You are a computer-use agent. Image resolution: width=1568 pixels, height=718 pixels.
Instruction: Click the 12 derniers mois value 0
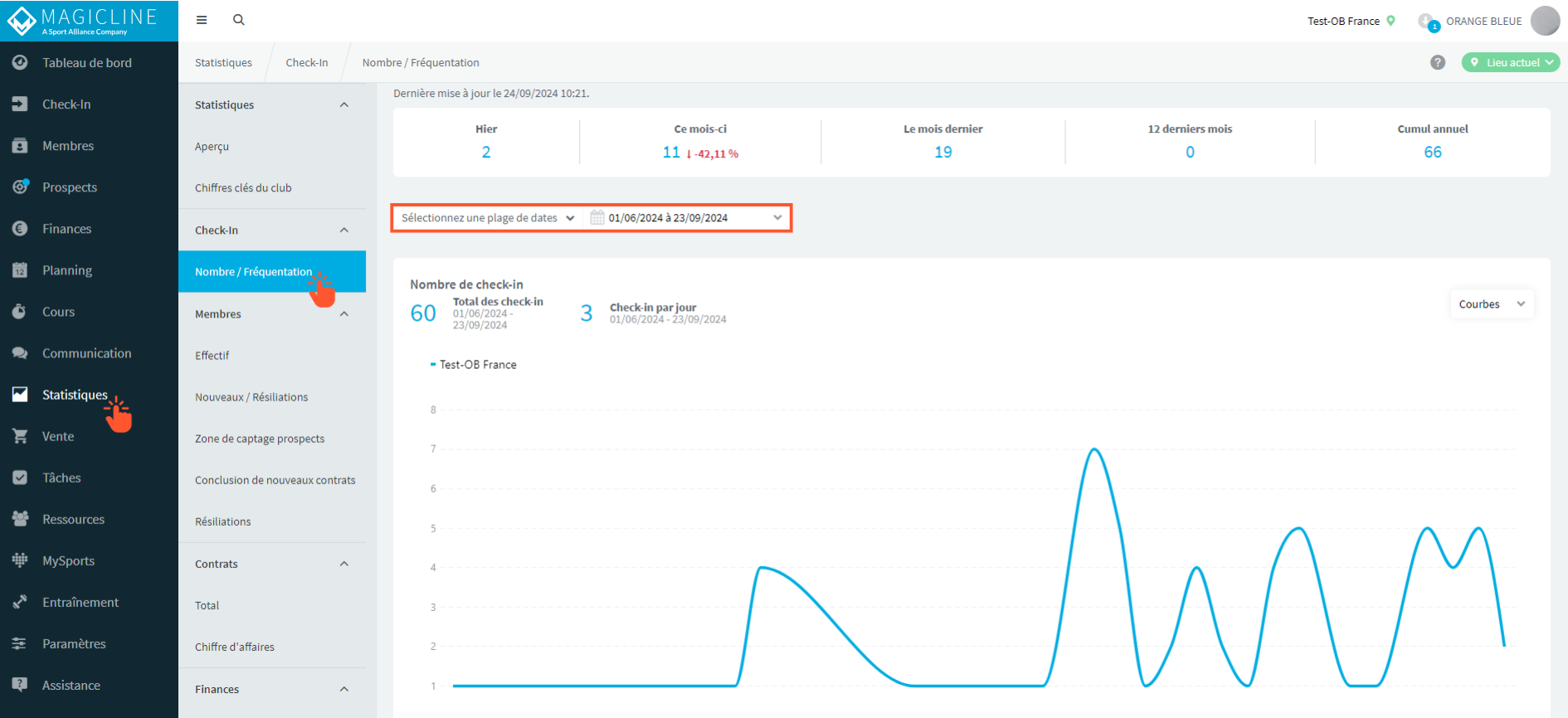[x=1190, y=153]
